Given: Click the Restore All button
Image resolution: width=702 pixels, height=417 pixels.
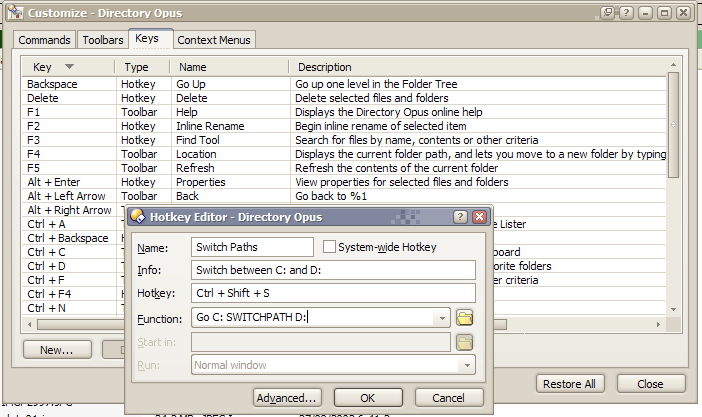Looking at the screenshot, I should click(x=569, y=384).
